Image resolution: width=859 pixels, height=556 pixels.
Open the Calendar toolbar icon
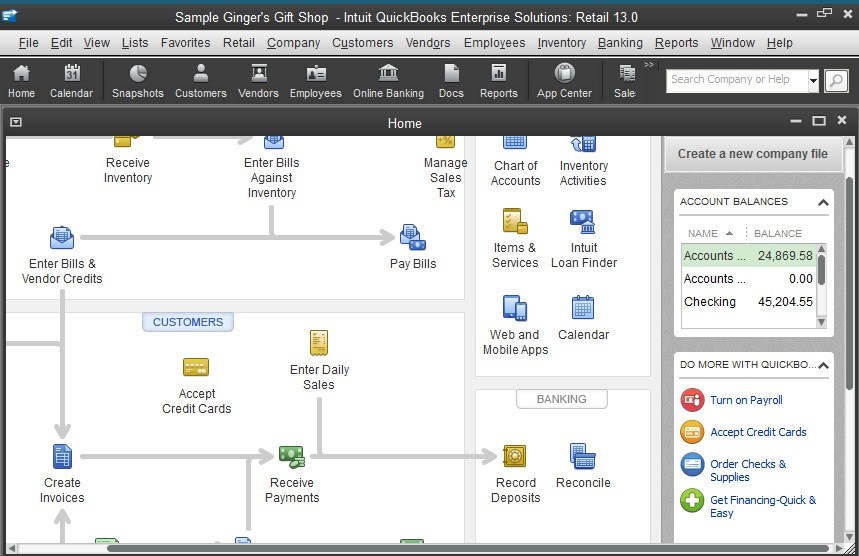(71, 81)
